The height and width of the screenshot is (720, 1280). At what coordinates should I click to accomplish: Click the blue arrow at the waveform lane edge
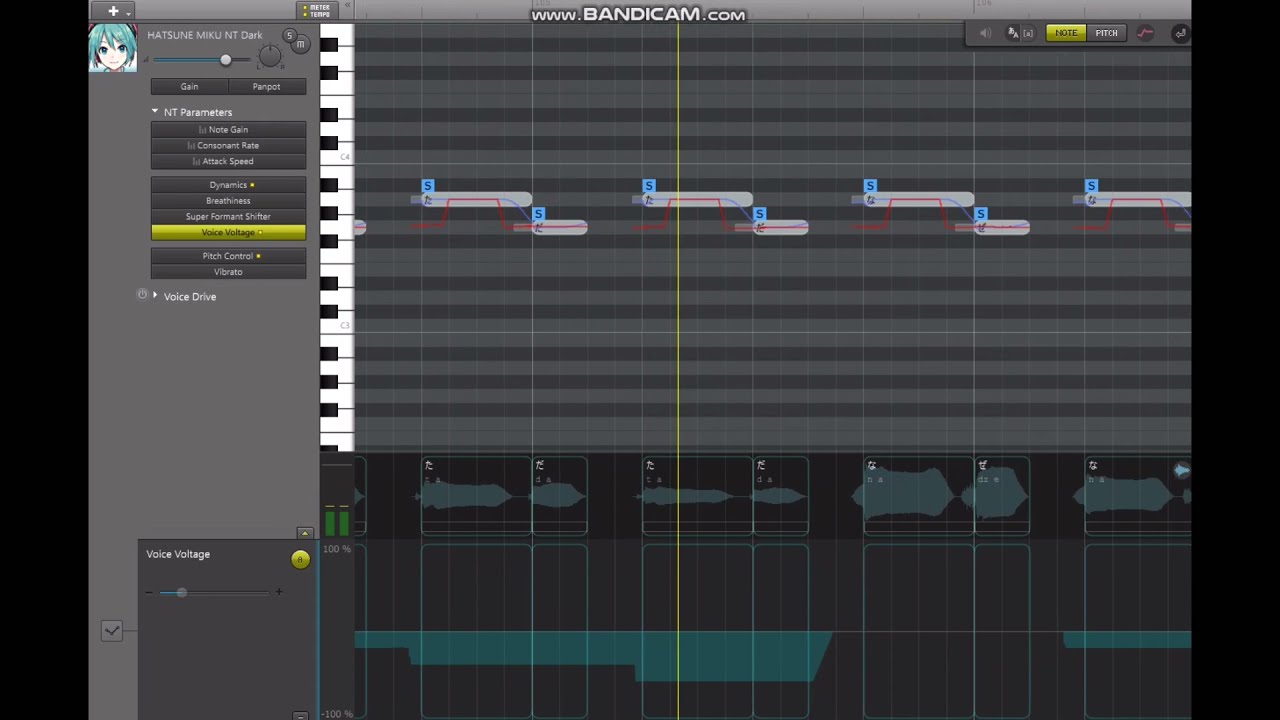[1181, 470]
